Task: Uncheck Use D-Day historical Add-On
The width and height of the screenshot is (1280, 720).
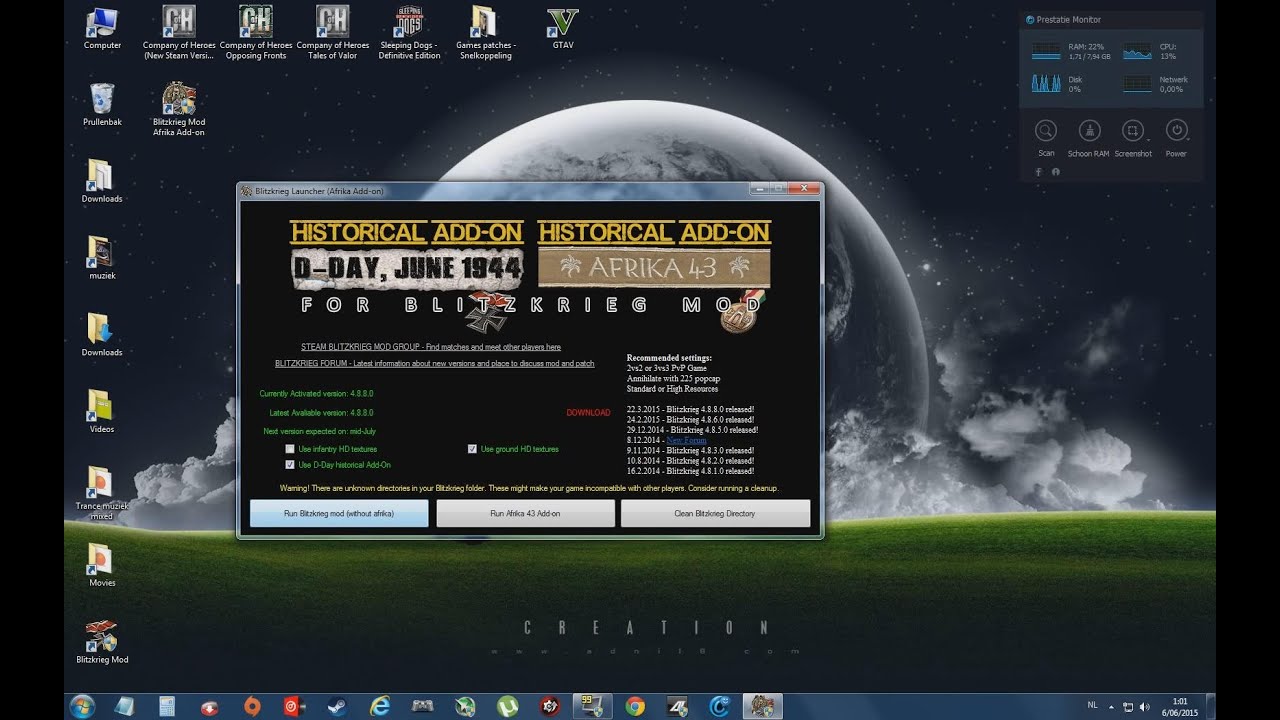Action: pyautogui.click(x=290, y=465)
